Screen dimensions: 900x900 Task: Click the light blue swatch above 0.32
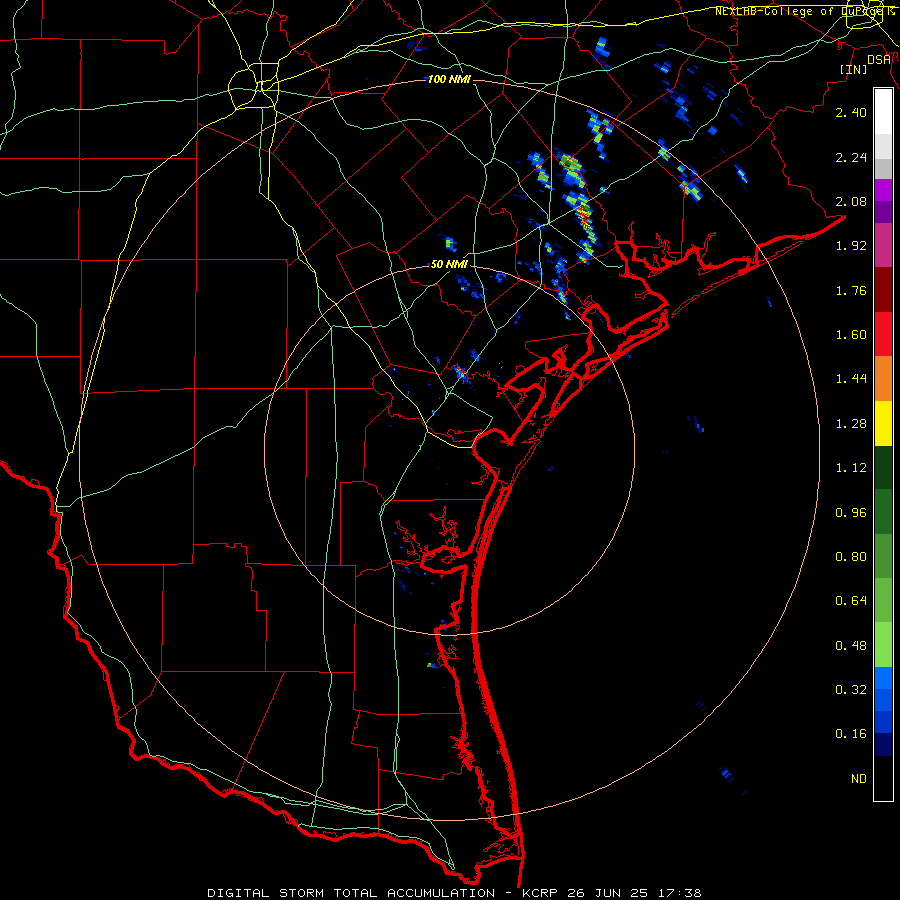pos(883,678)
